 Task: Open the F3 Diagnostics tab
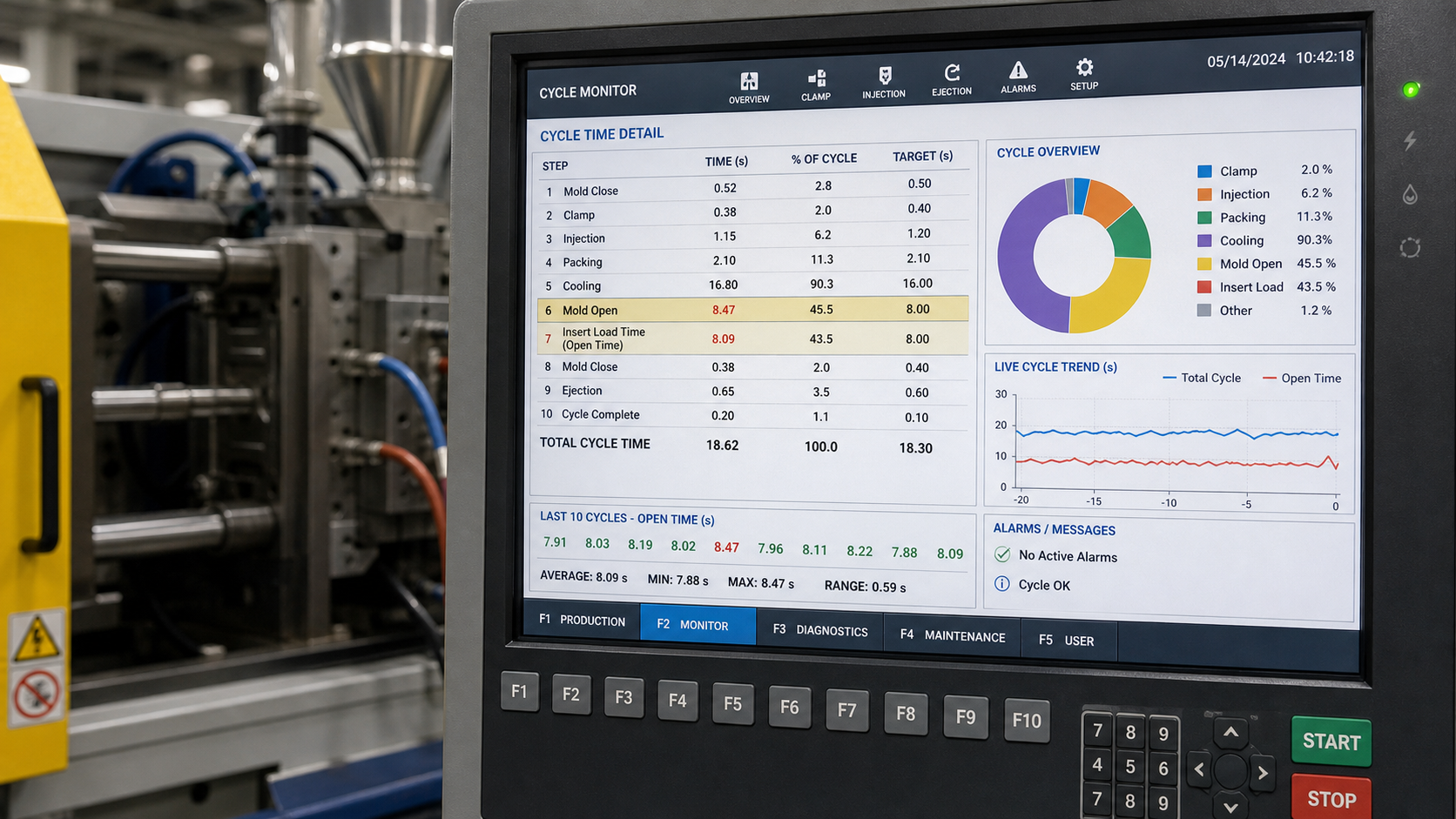point(820,630)
